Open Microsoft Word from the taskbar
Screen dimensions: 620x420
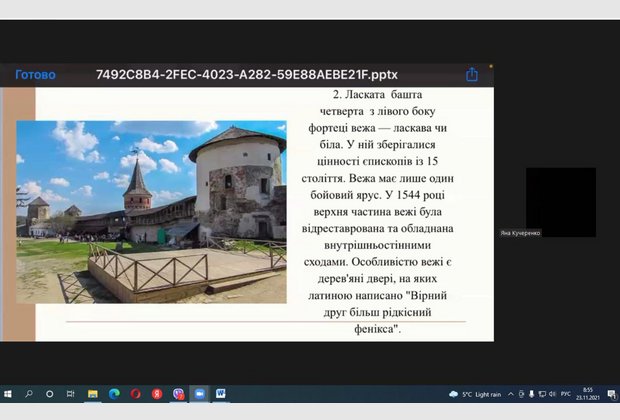pyautogui.click(x=221, y=394)
